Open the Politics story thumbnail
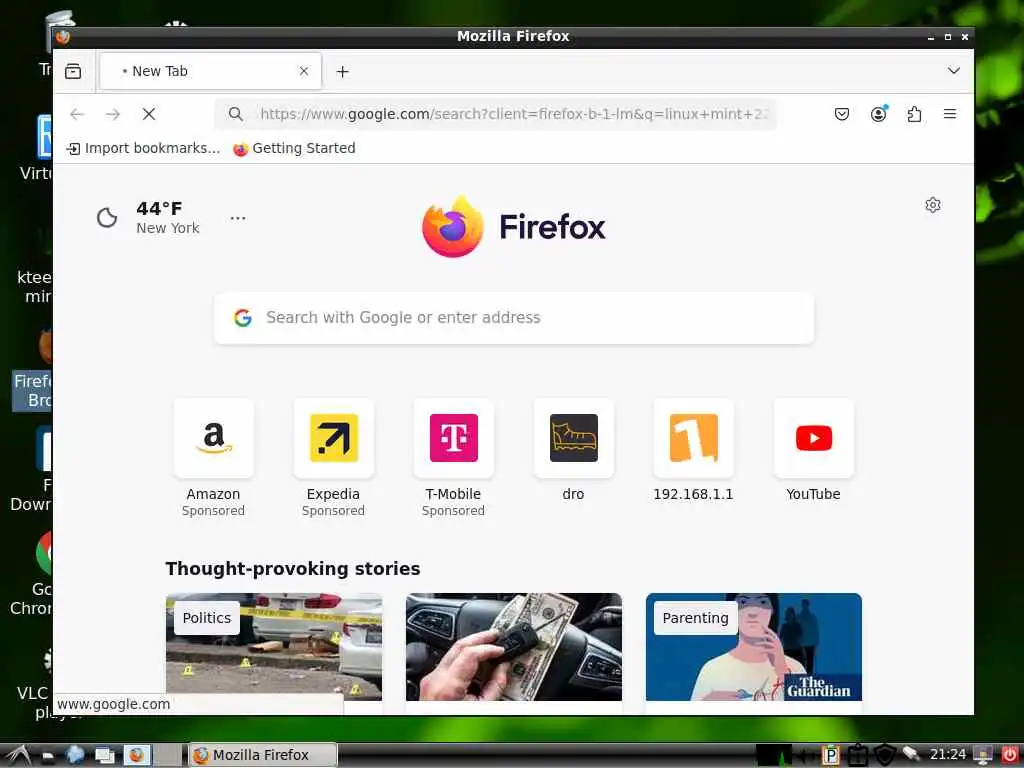This screenshot has width=1024, height=768. (274, 647)
